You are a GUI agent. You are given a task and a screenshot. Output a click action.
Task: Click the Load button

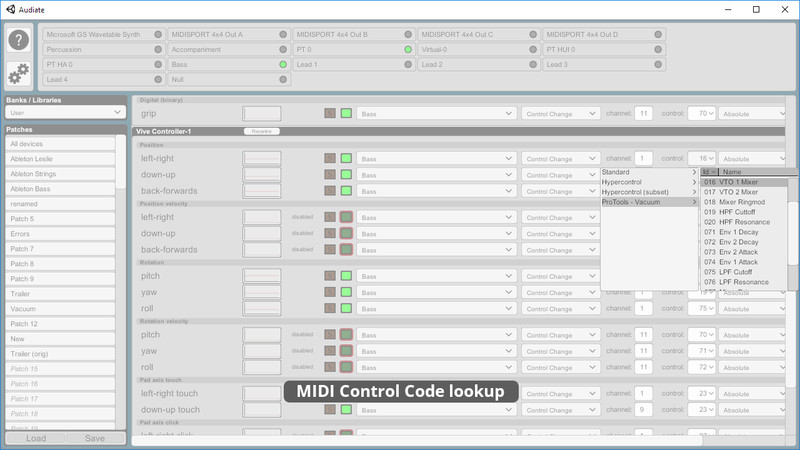point(36,438)
